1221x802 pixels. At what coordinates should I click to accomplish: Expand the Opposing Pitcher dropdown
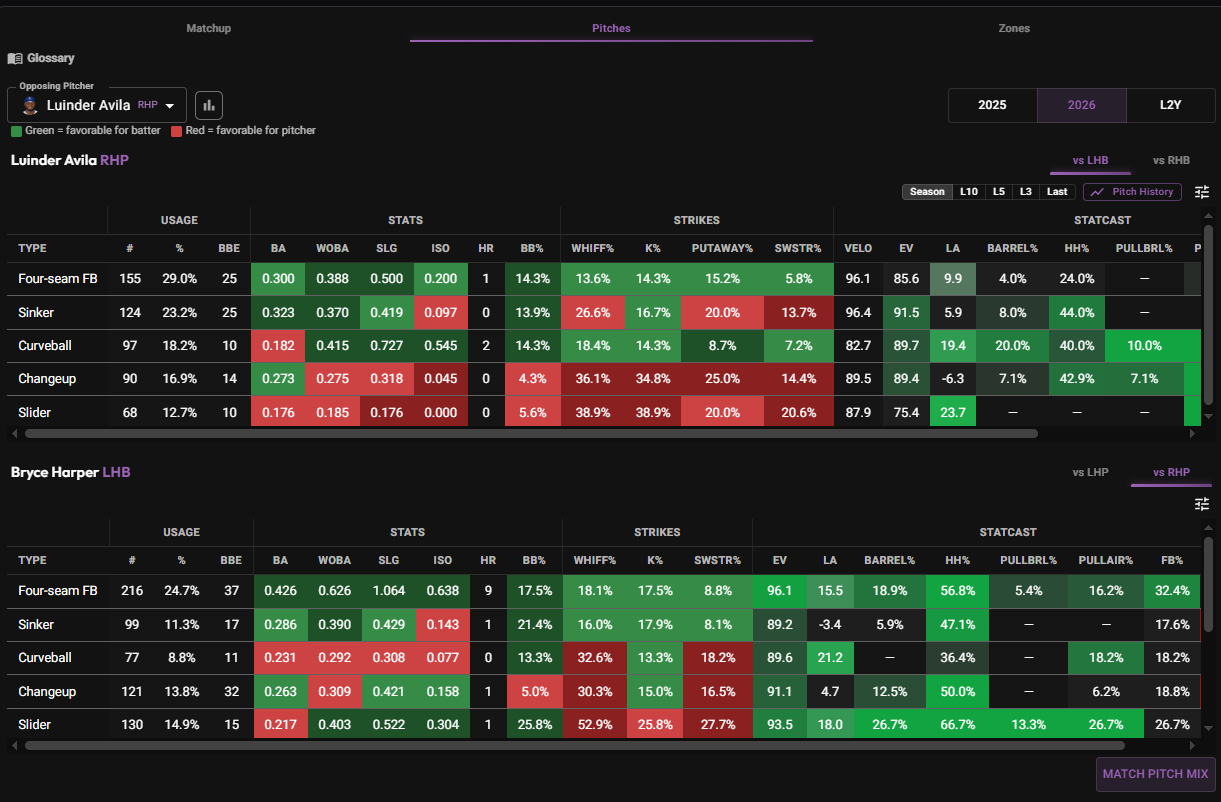tap(170, 106)
